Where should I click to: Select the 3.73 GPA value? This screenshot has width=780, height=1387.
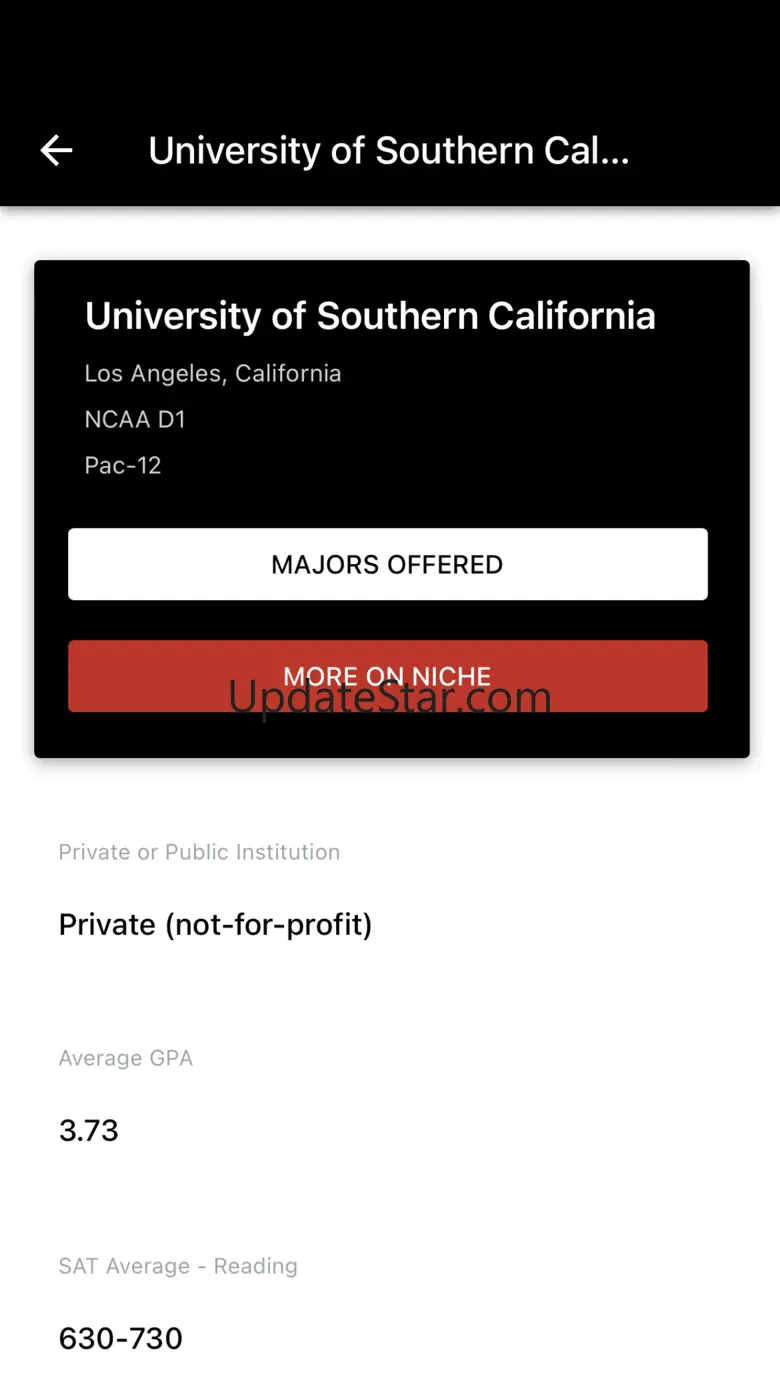coord(88,1130)
